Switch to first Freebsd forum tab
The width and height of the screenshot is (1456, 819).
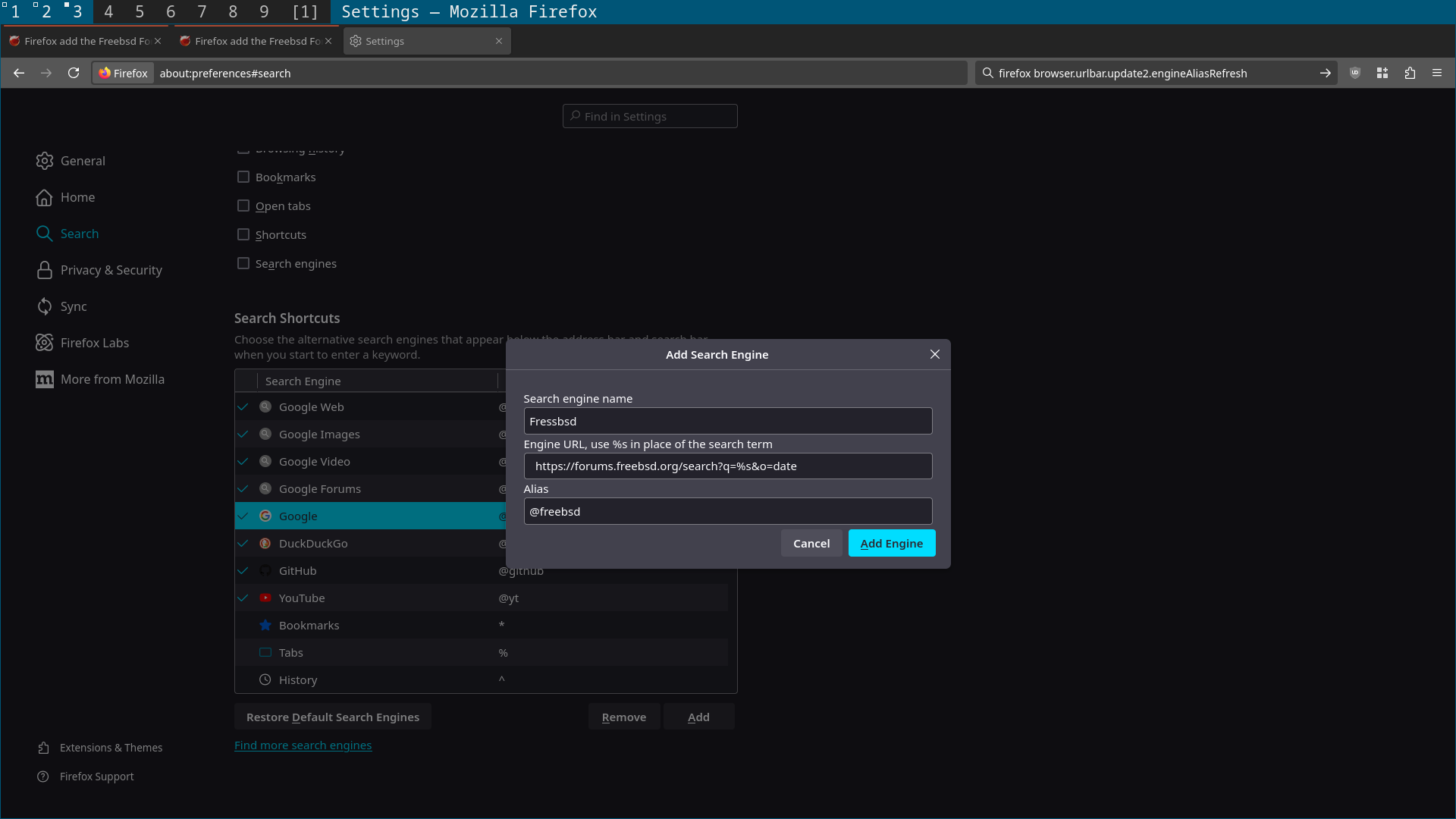[83, 41]
